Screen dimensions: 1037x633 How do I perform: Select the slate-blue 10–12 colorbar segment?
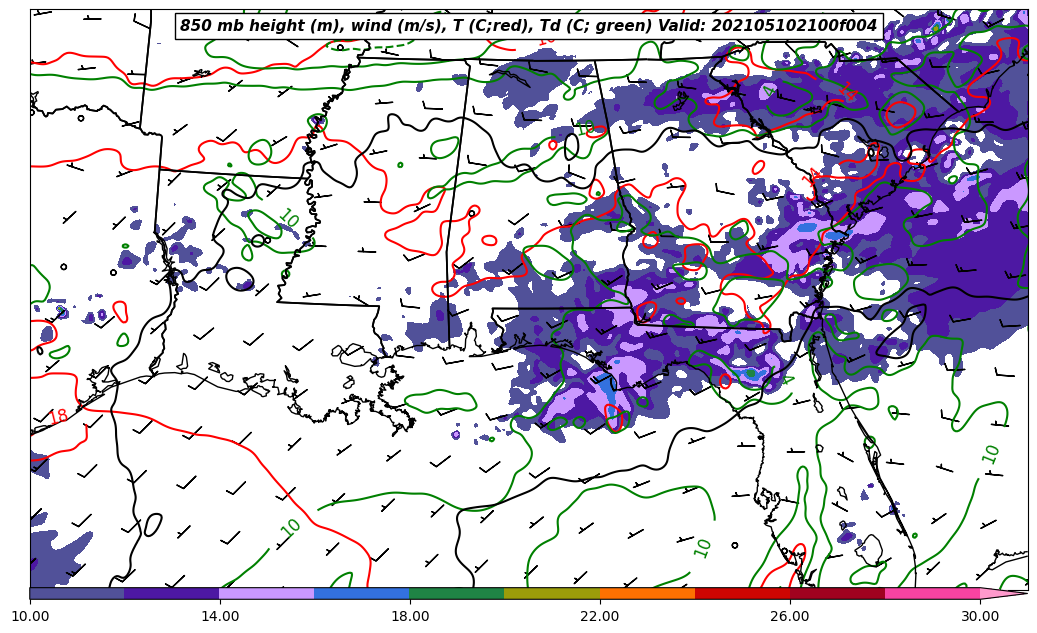pyautogui.click(x=77, y=593)
